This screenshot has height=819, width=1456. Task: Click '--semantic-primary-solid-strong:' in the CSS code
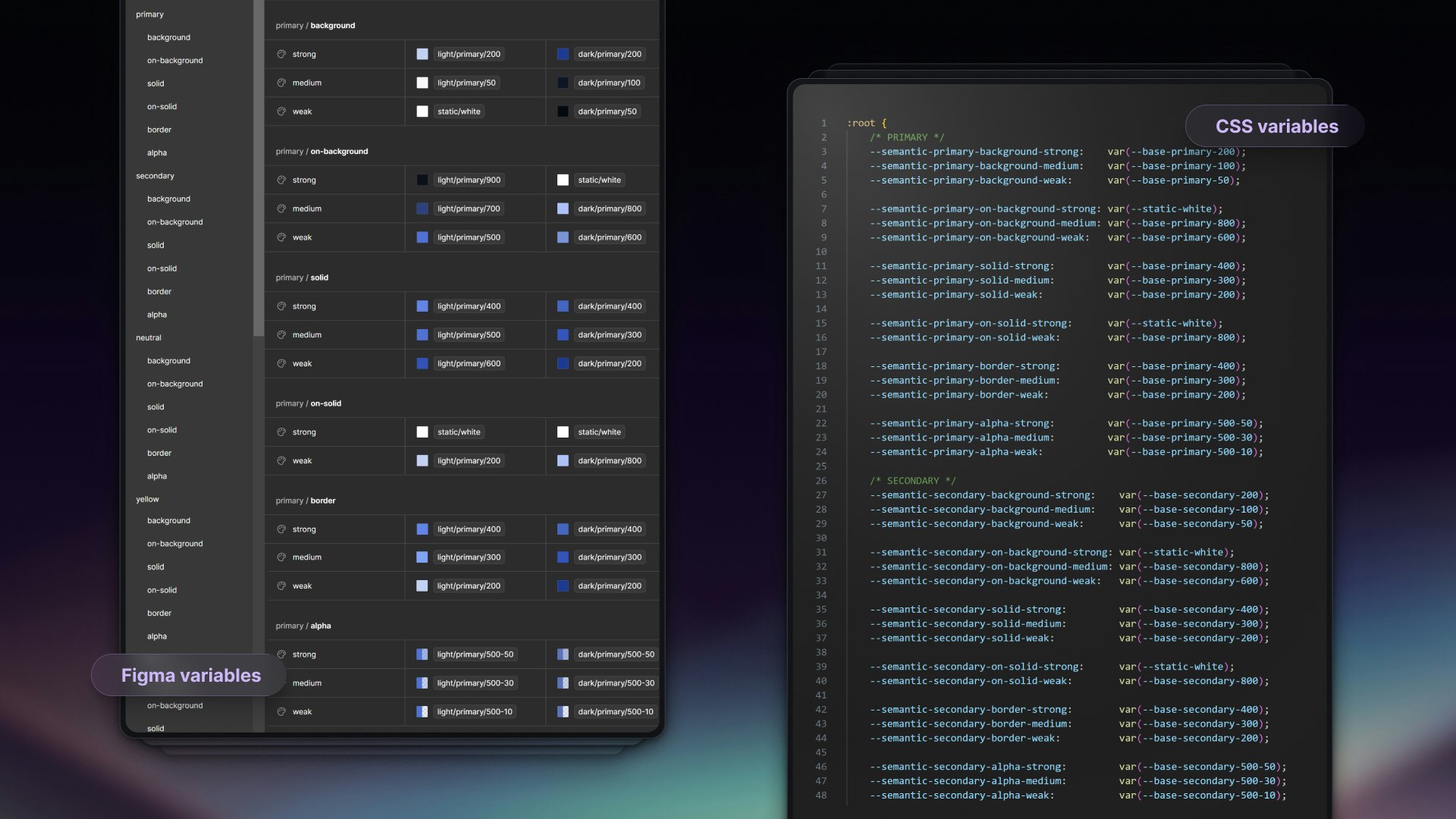click(x=962, y=266)
